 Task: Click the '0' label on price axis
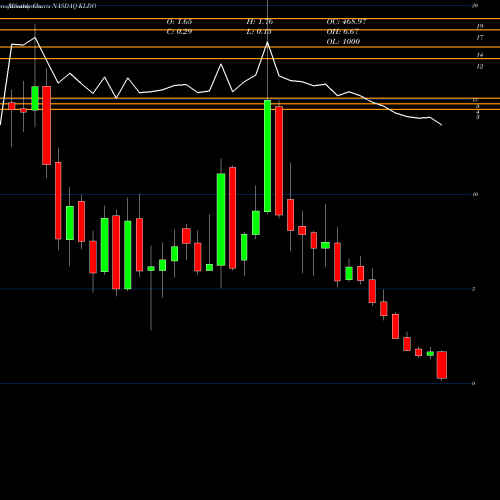pyautogui.click(x=474, y=384)
